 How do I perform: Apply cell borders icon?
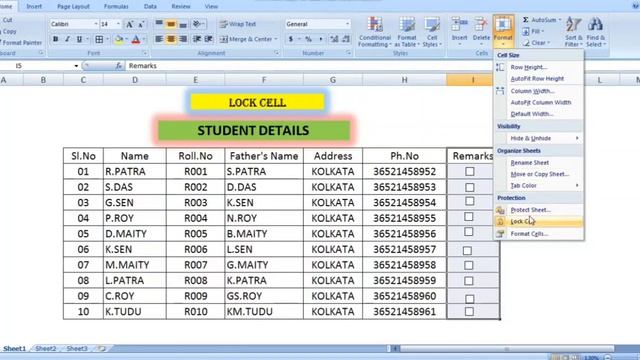[99, 39]
